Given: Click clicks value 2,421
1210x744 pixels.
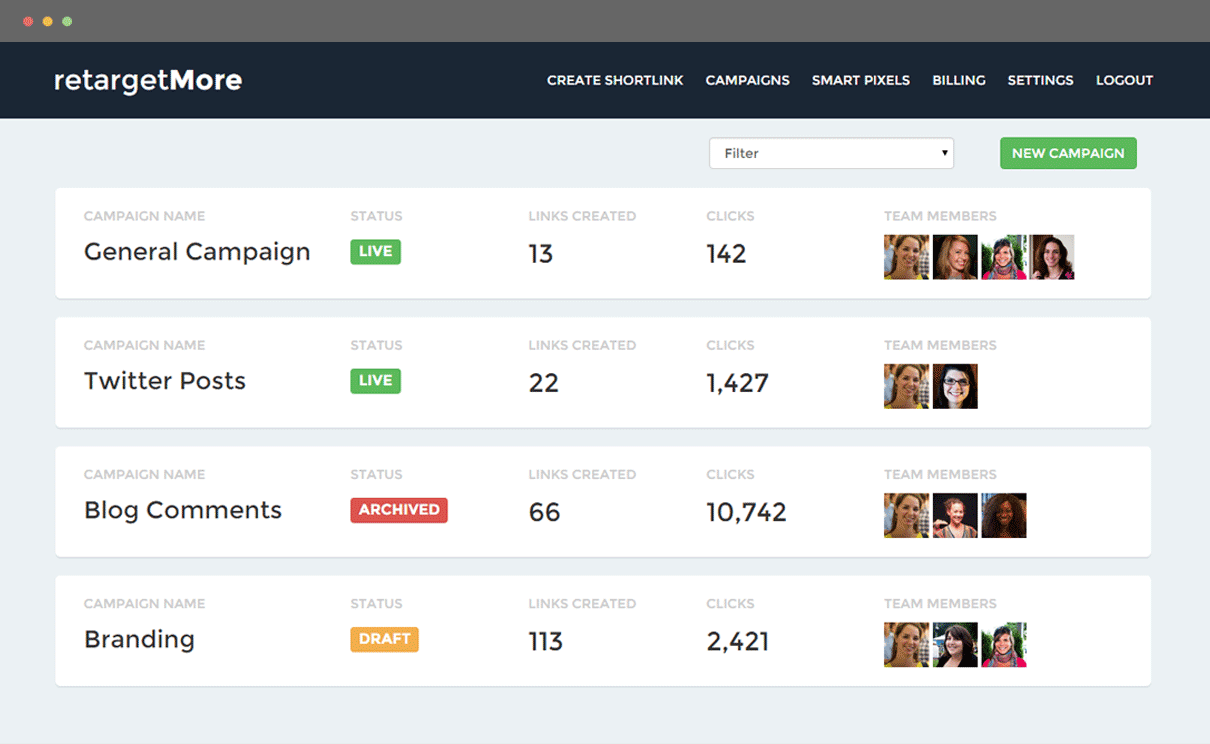Looking at the screenshot, I should (738, 641).
